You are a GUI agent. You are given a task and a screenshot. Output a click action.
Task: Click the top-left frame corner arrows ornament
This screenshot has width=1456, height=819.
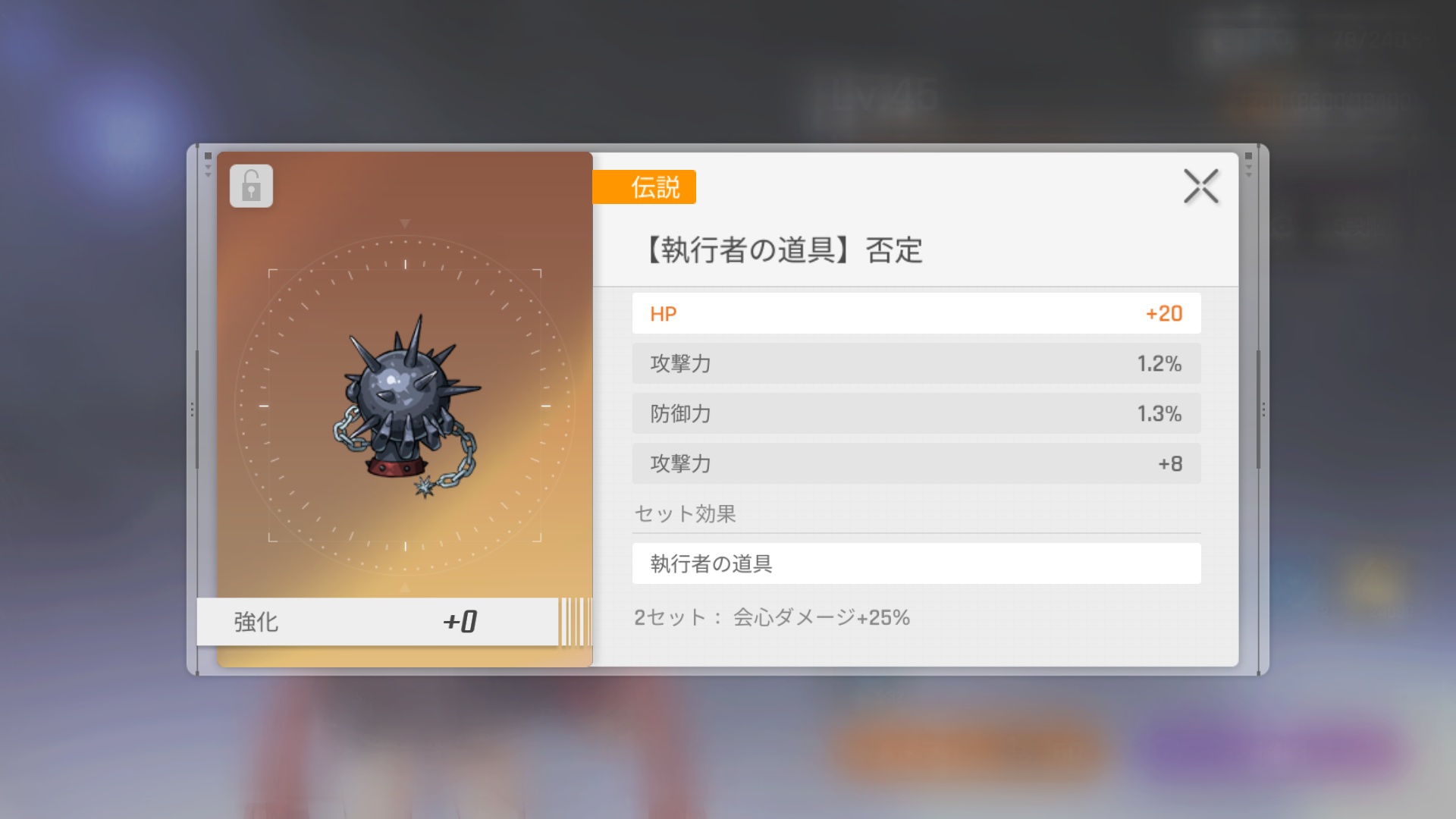click(208, 165)
